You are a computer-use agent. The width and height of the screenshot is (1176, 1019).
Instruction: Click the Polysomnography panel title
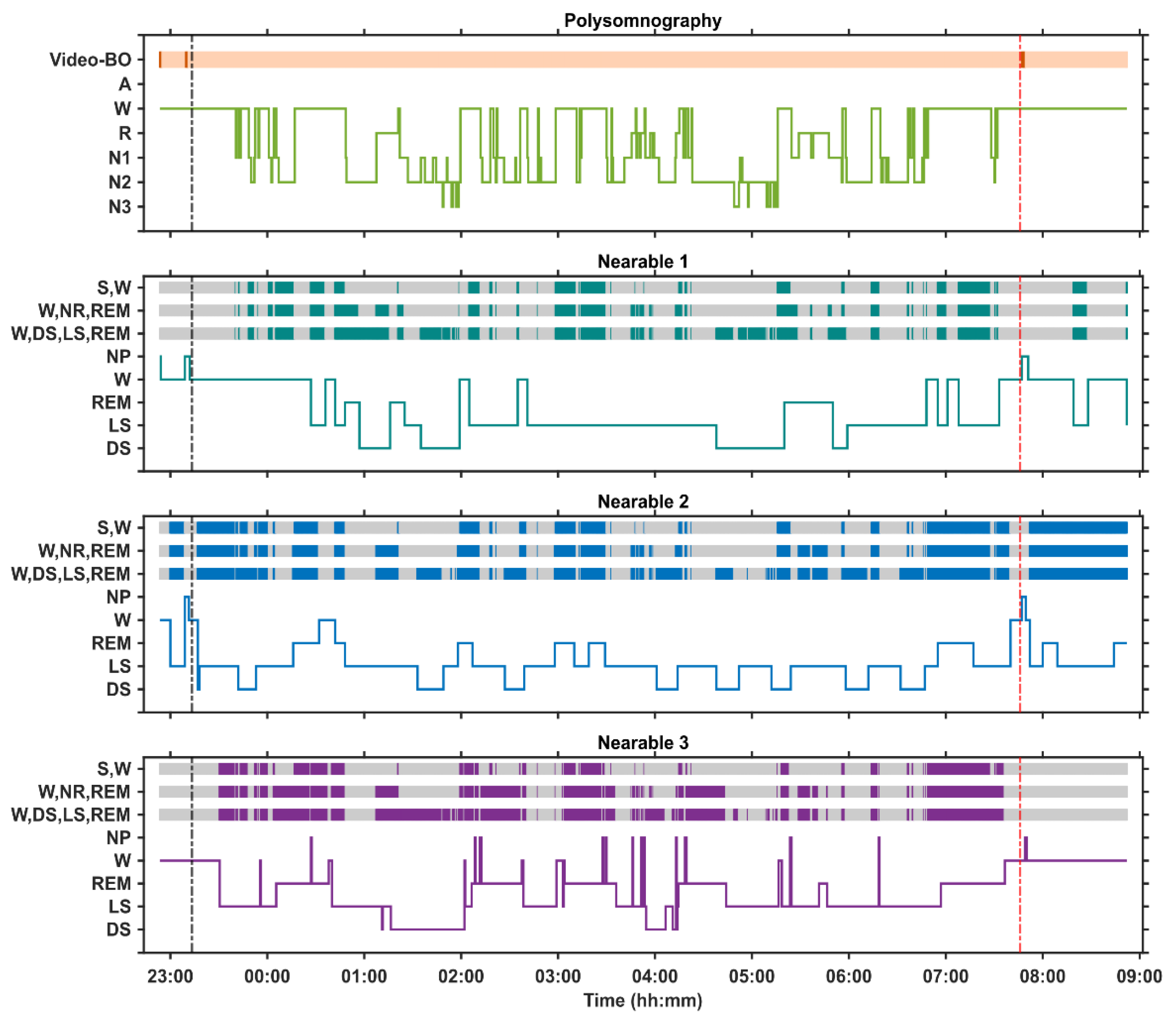tap(642, 20)
